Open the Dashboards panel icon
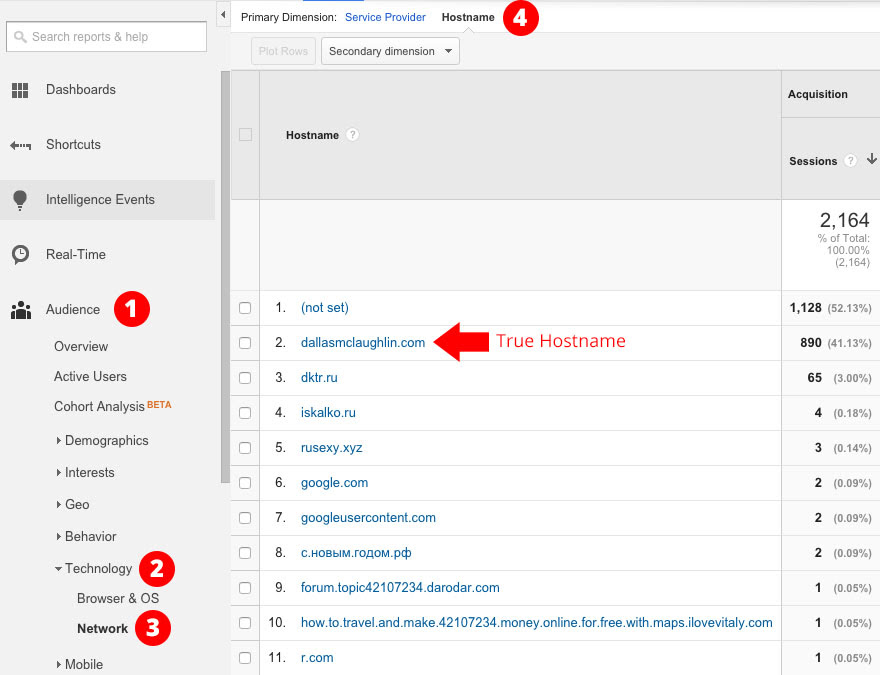The width and height of the screenshot is (880, 675). point(20,89)
